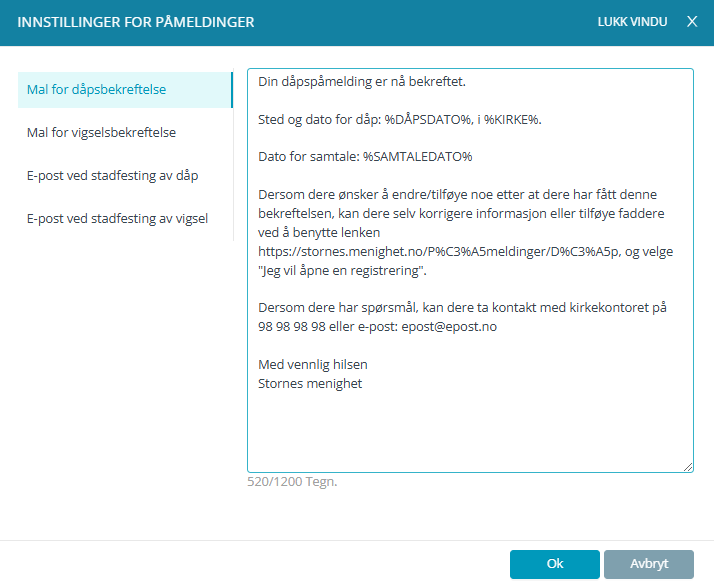Screen dimensions: 714x586
Task: Select Mal for dåpsbekreftelse tab
Action: pyautogui.click(x=125, y=90)
